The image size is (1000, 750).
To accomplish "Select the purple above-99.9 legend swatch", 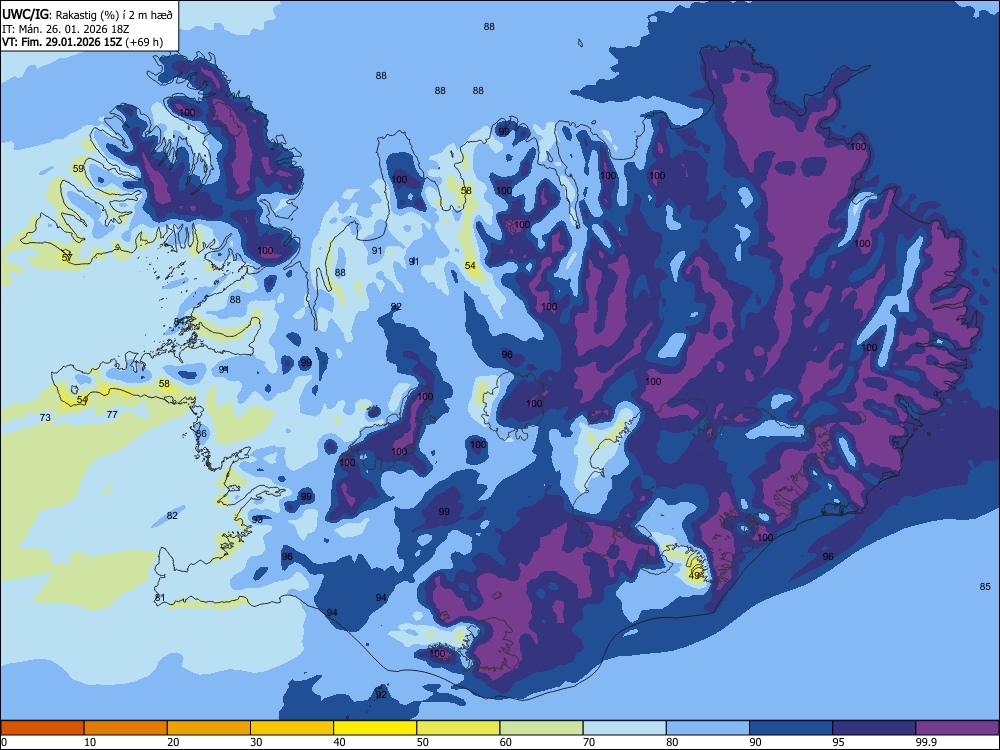I will [x=957, y=728].
